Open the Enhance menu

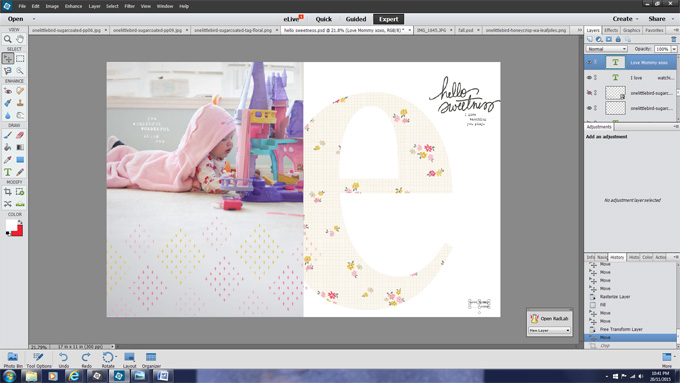click(73, 6)
